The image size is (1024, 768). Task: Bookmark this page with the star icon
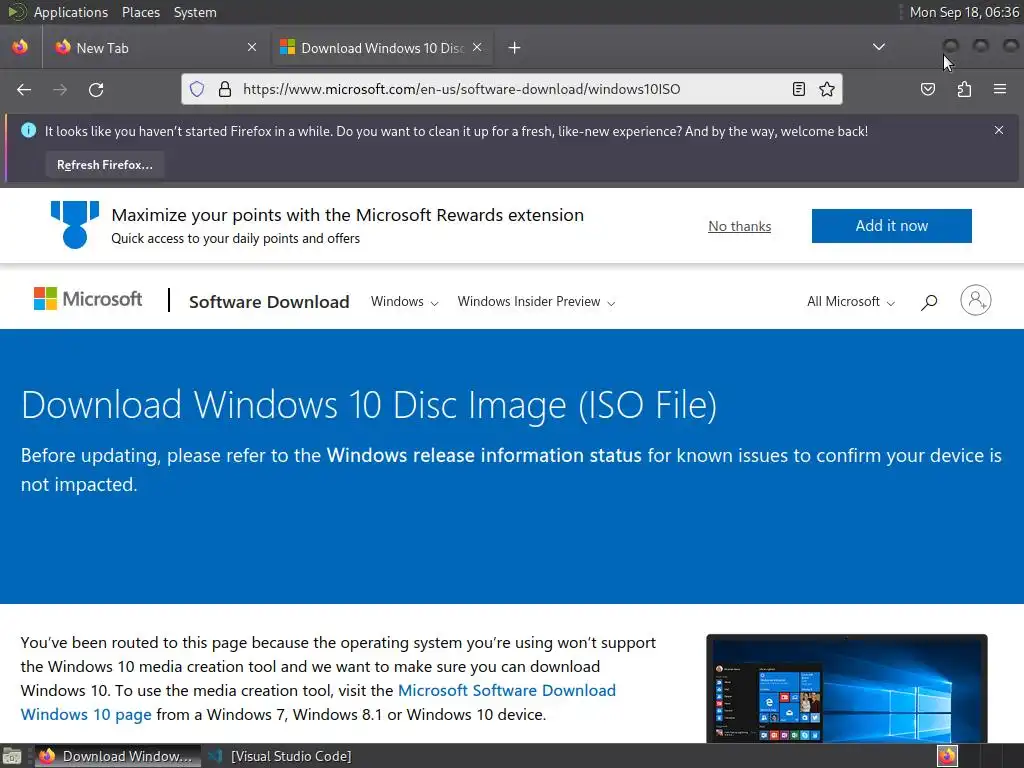[827, 89]
